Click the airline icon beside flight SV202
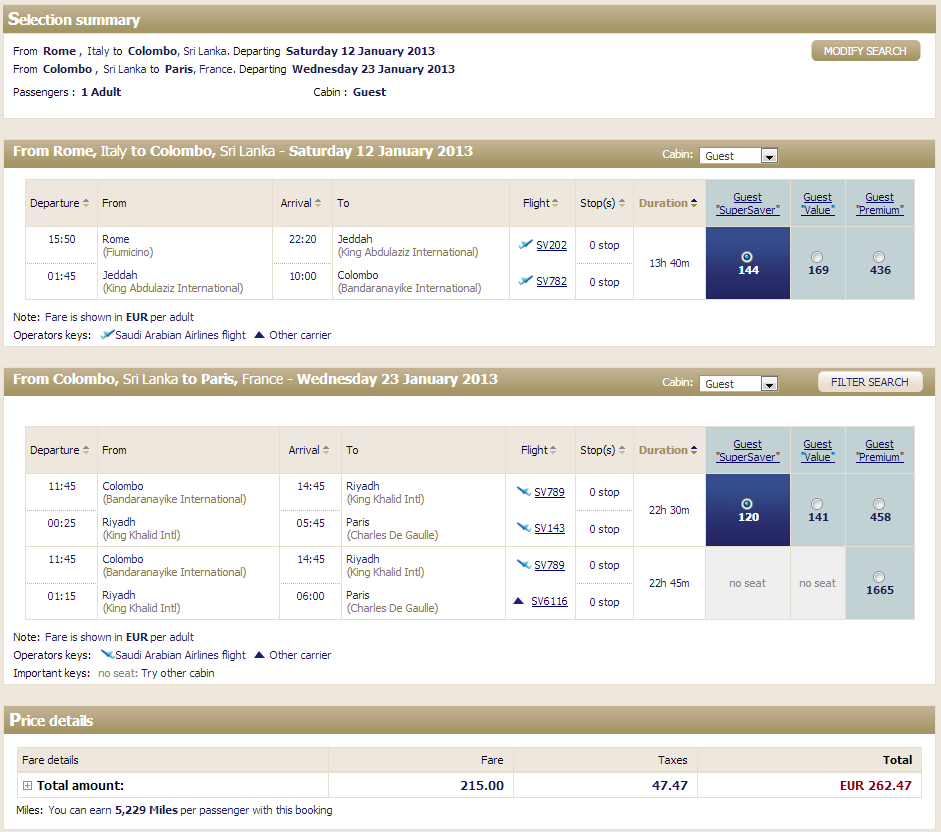Viewport: 941px width, 832px height. (x=525, y=245)
